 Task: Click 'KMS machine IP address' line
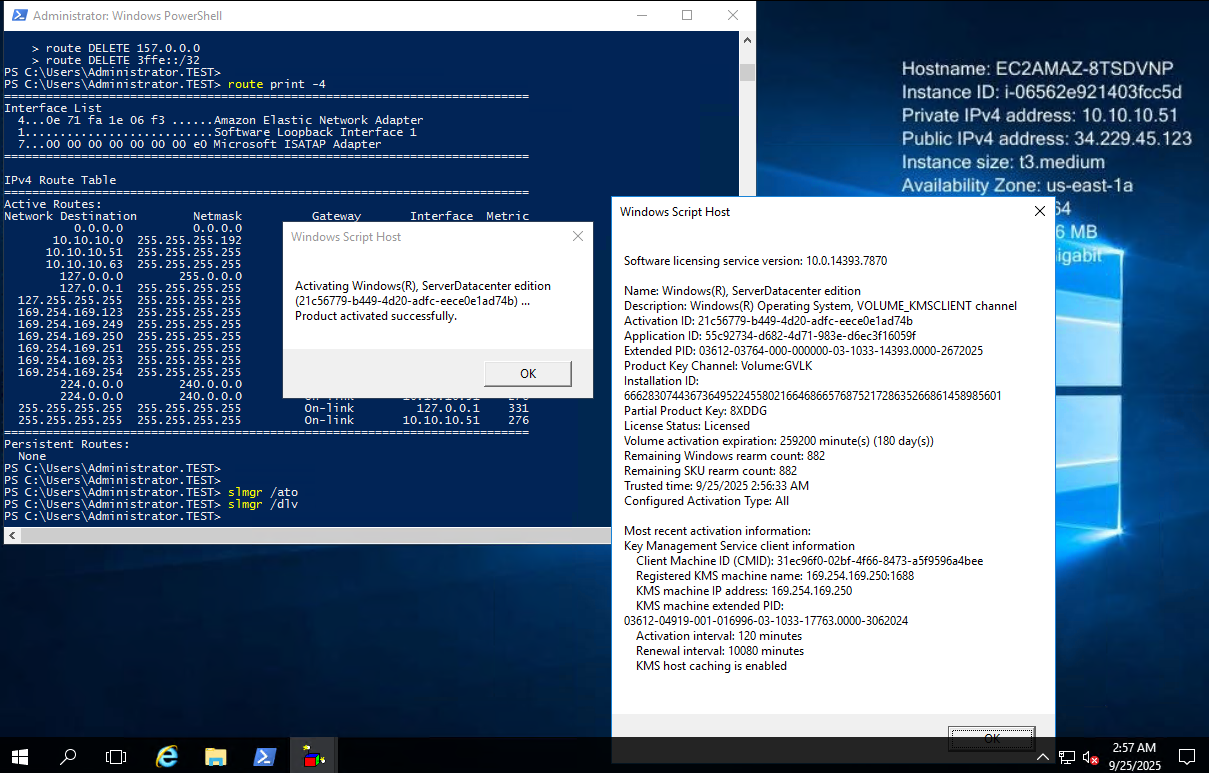744,591
